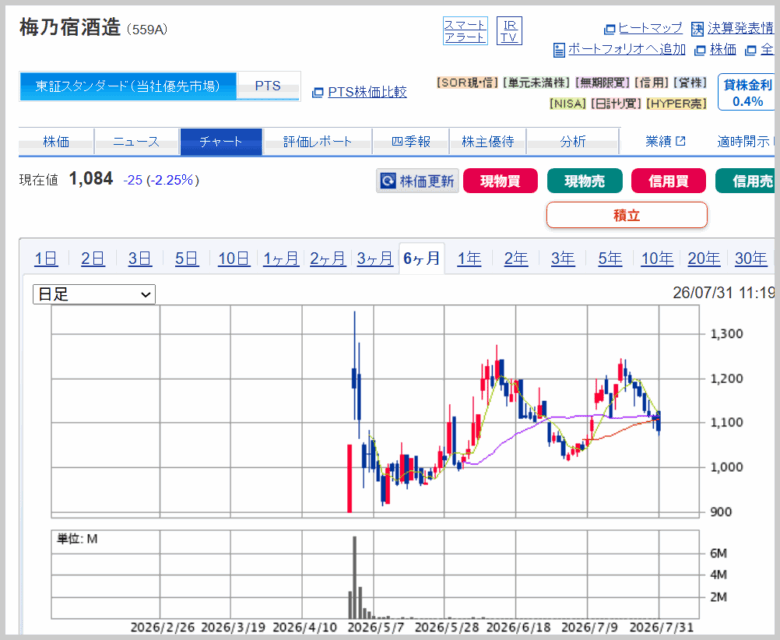Viewport: 780px width, 640px height.
Task: Open the 適時開示 tab
Action: coord(745,142)
